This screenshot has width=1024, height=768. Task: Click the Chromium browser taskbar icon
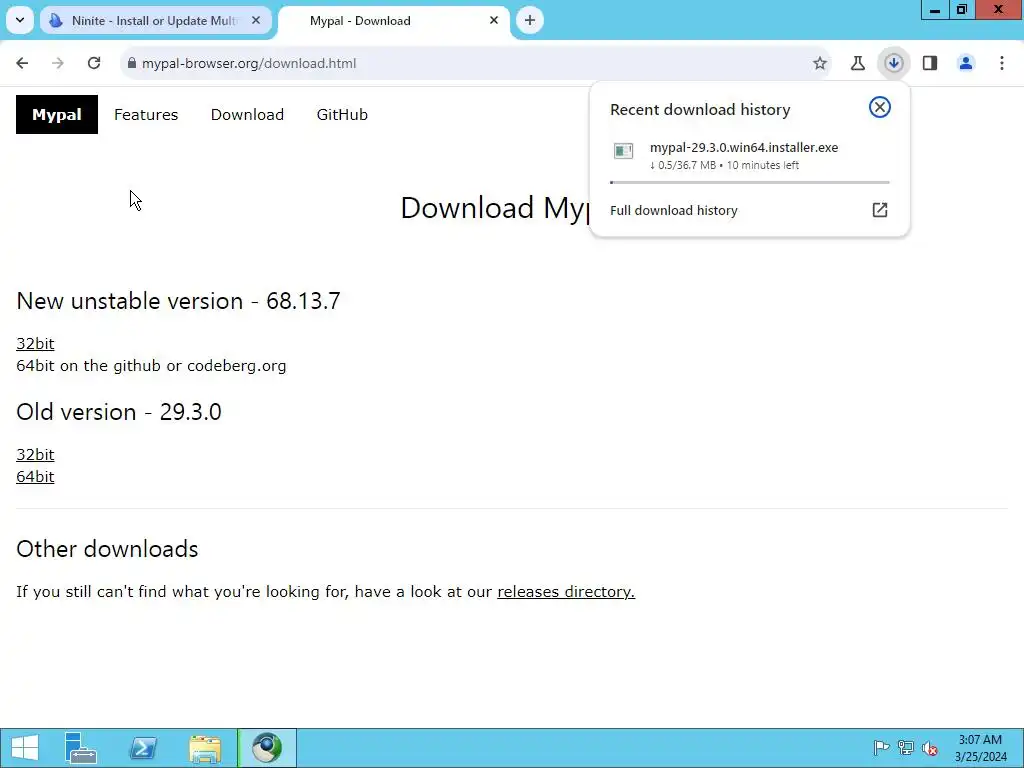pos(266,748)
